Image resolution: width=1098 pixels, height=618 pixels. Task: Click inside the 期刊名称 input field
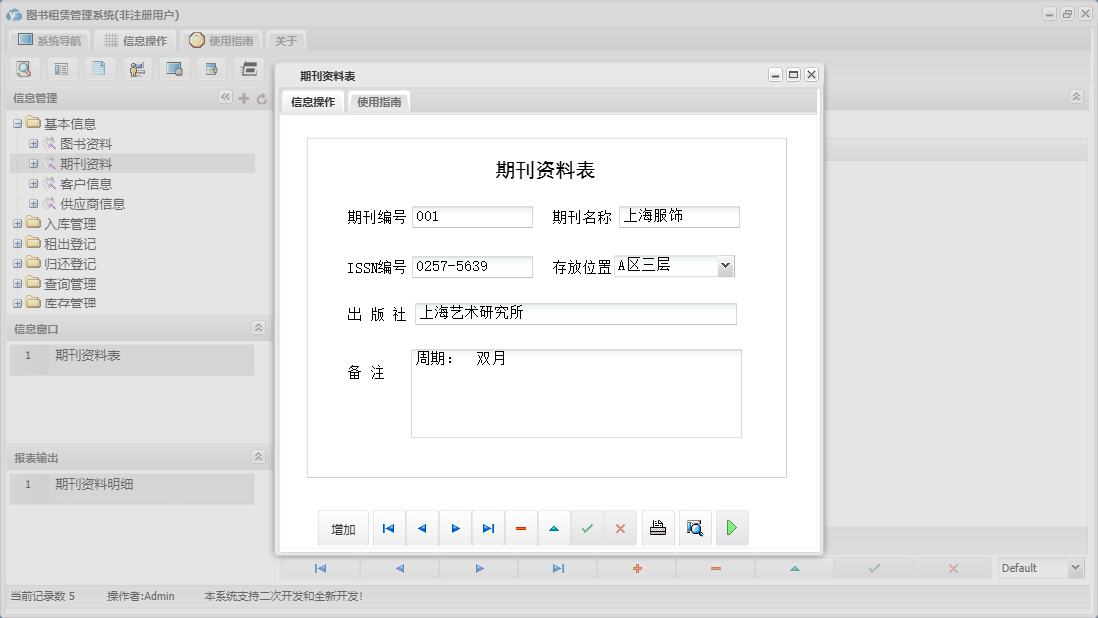click(679, 216)
